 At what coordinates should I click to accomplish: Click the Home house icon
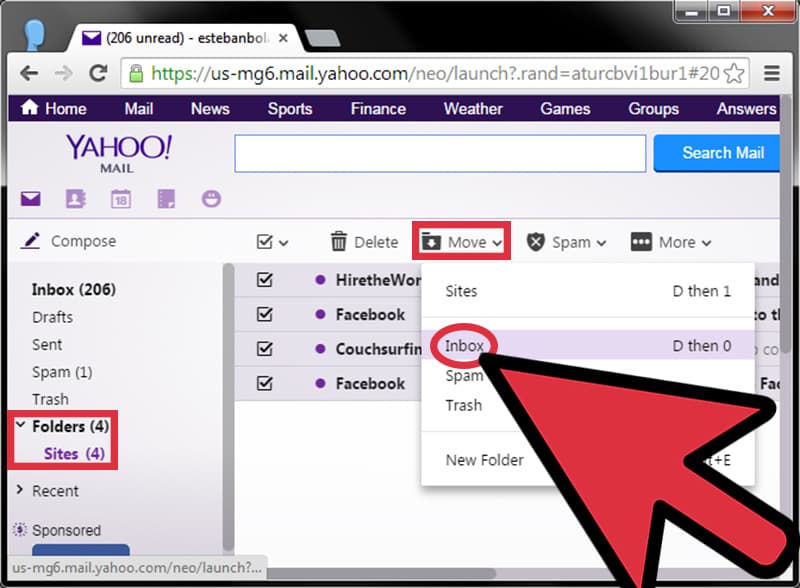pyautogui.click(x=29, y=107)
